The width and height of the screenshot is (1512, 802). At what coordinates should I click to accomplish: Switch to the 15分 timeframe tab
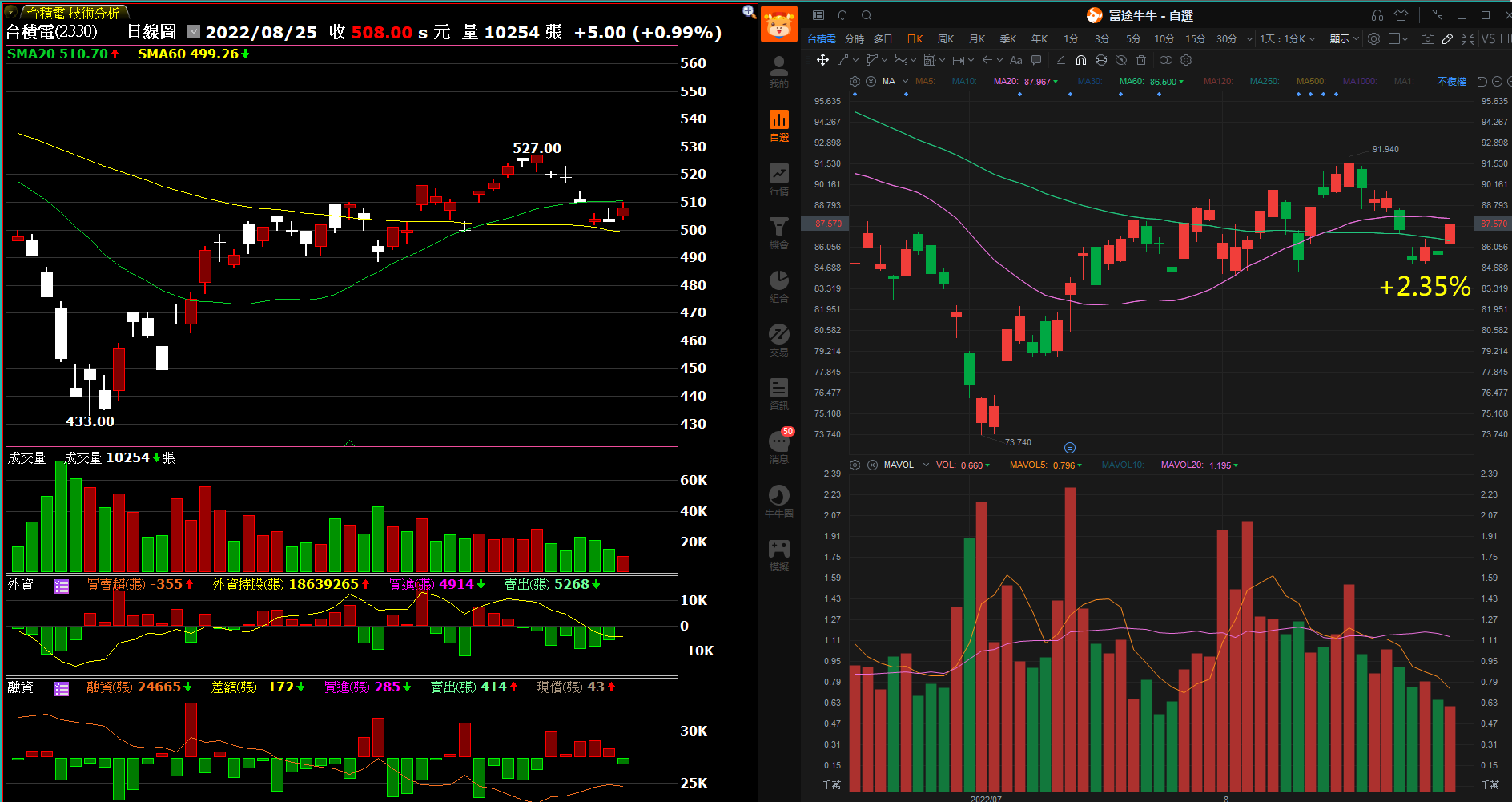point(1196,38)
